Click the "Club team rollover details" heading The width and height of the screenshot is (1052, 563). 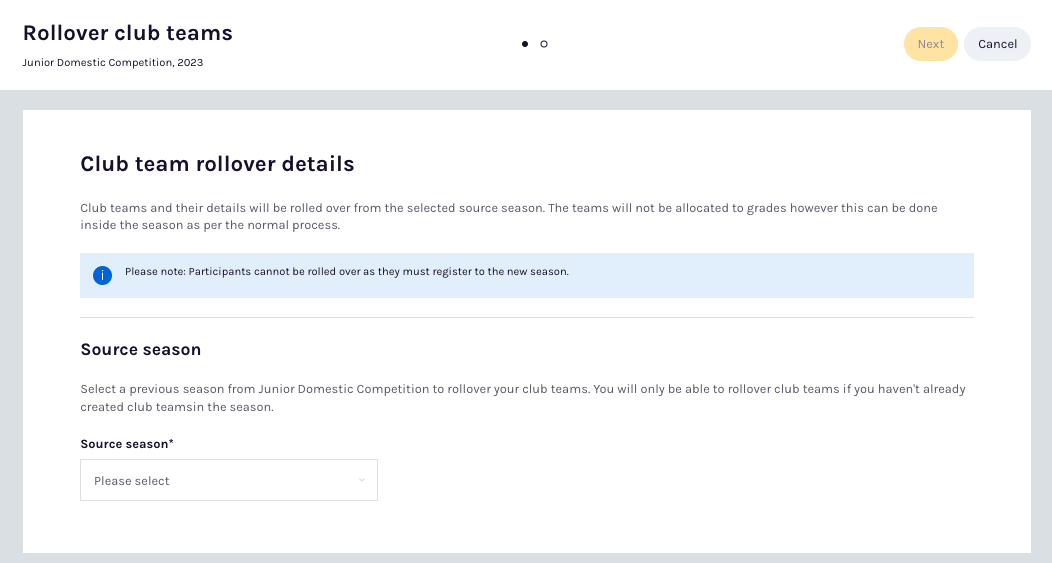(x=217, y=163)
